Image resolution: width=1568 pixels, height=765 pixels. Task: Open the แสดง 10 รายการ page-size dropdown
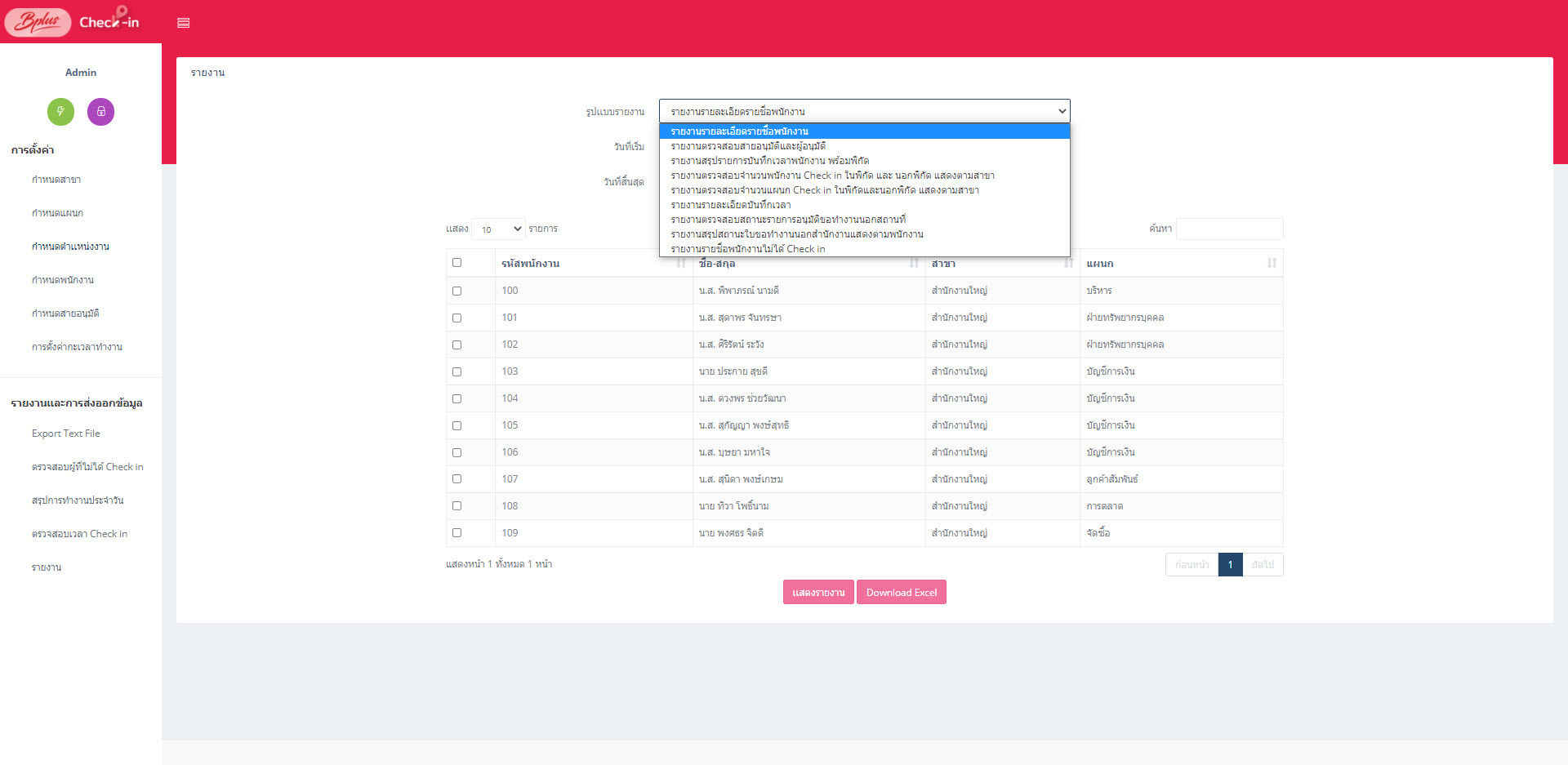[x=498, y=229]
